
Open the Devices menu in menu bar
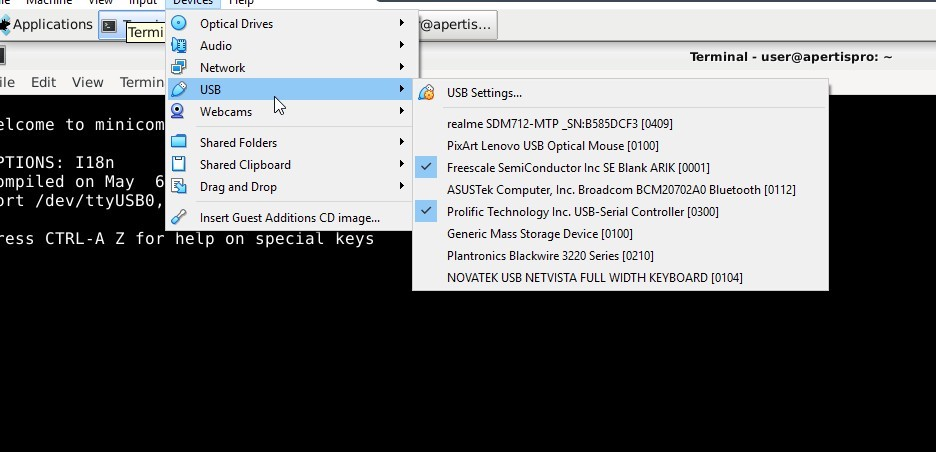coord(193,2)
